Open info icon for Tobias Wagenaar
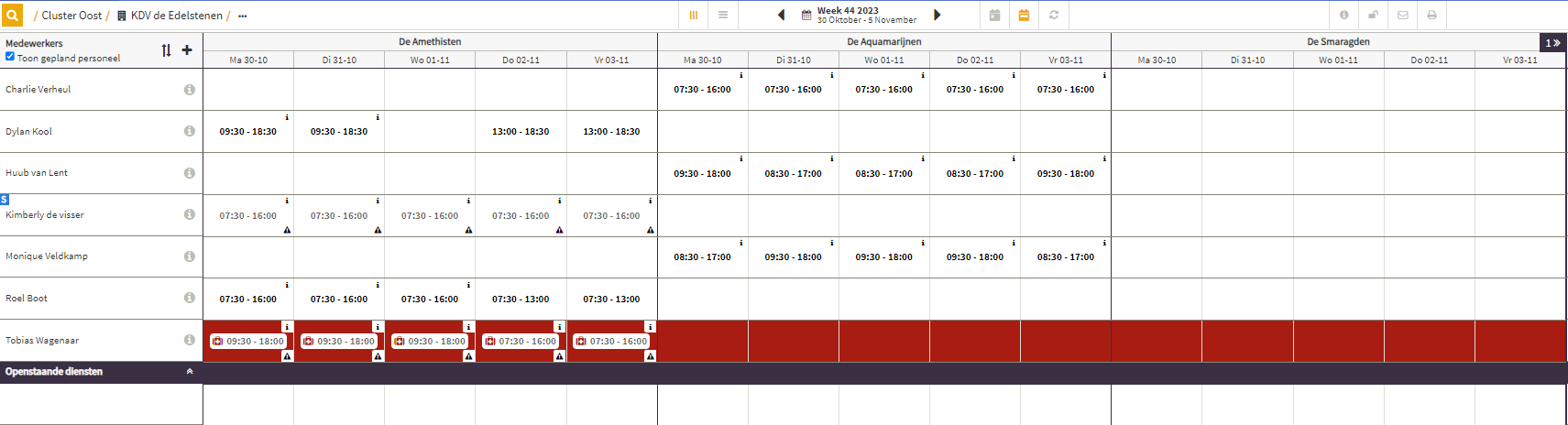Screen dimensions: 1568x425 click(189, 340)
